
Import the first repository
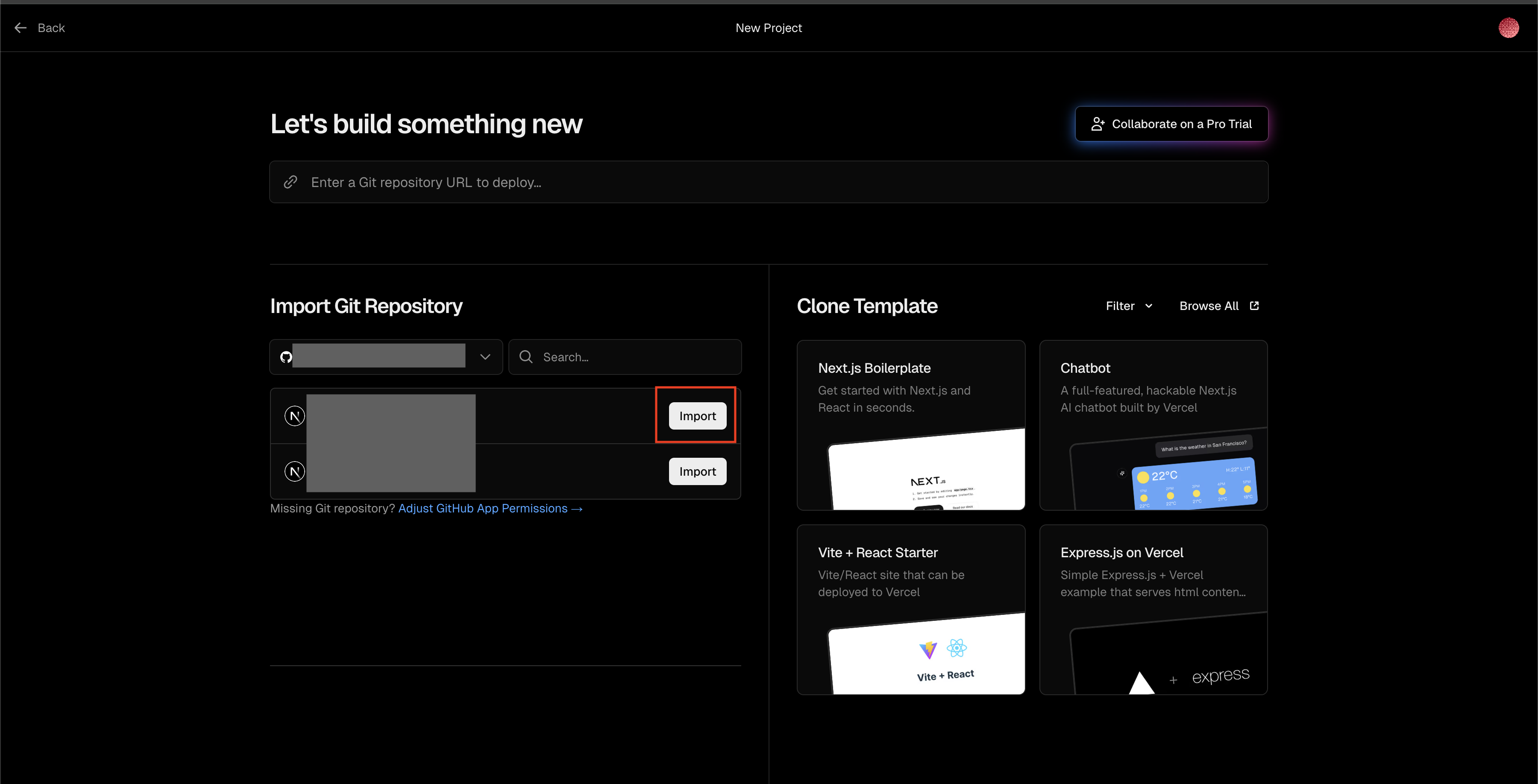pyautogui.click(x=697, y=416)
